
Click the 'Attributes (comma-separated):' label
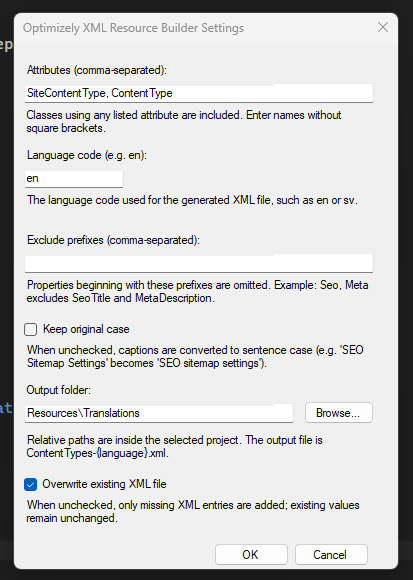click(97, 70)
